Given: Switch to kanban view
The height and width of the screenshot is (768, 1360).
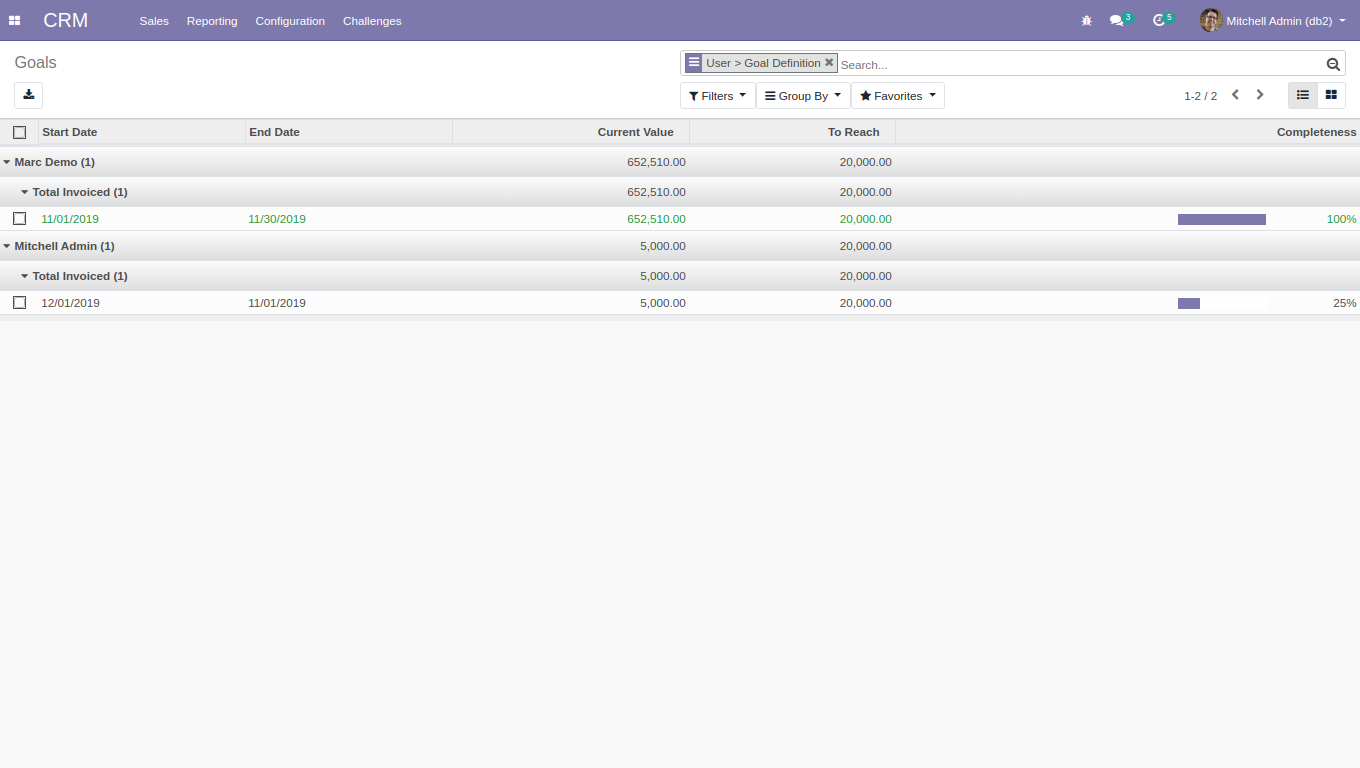Looking at the screenshot, I should [x=1331, y=95].
